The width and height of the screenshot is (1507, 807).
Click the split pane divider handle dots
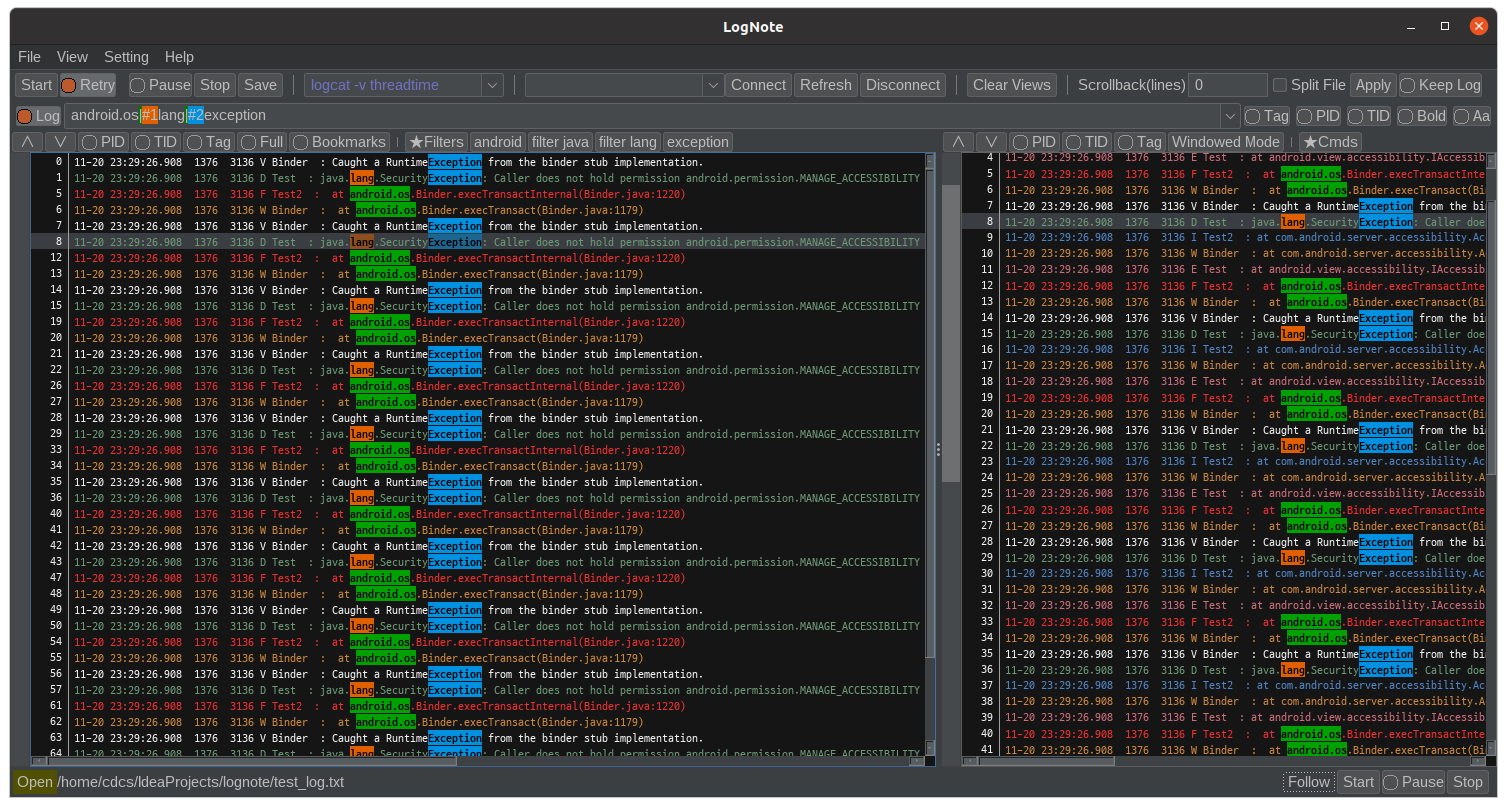(938, 450)
